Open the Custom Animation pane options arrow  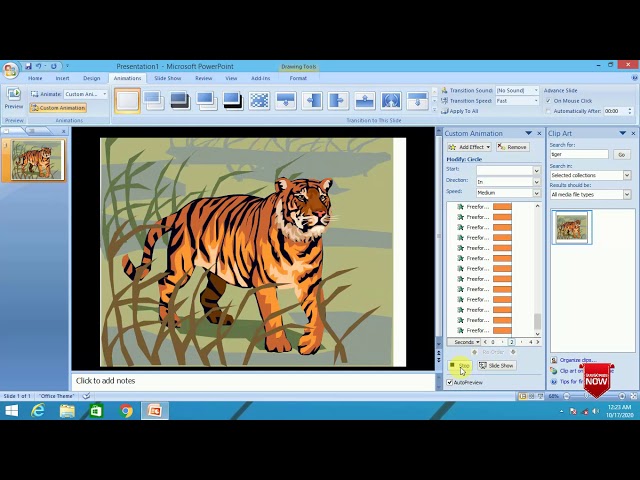coord(529,133)
